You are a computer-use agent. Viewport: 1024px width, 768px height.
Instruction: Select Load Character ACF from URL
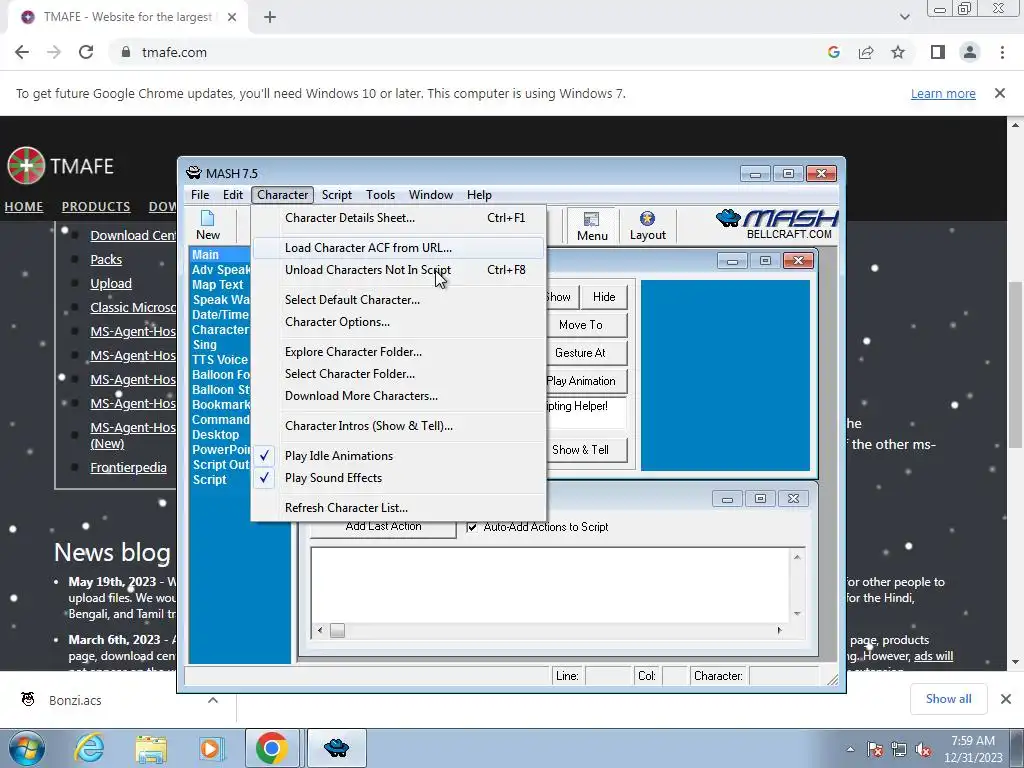(x=398, y=248)
